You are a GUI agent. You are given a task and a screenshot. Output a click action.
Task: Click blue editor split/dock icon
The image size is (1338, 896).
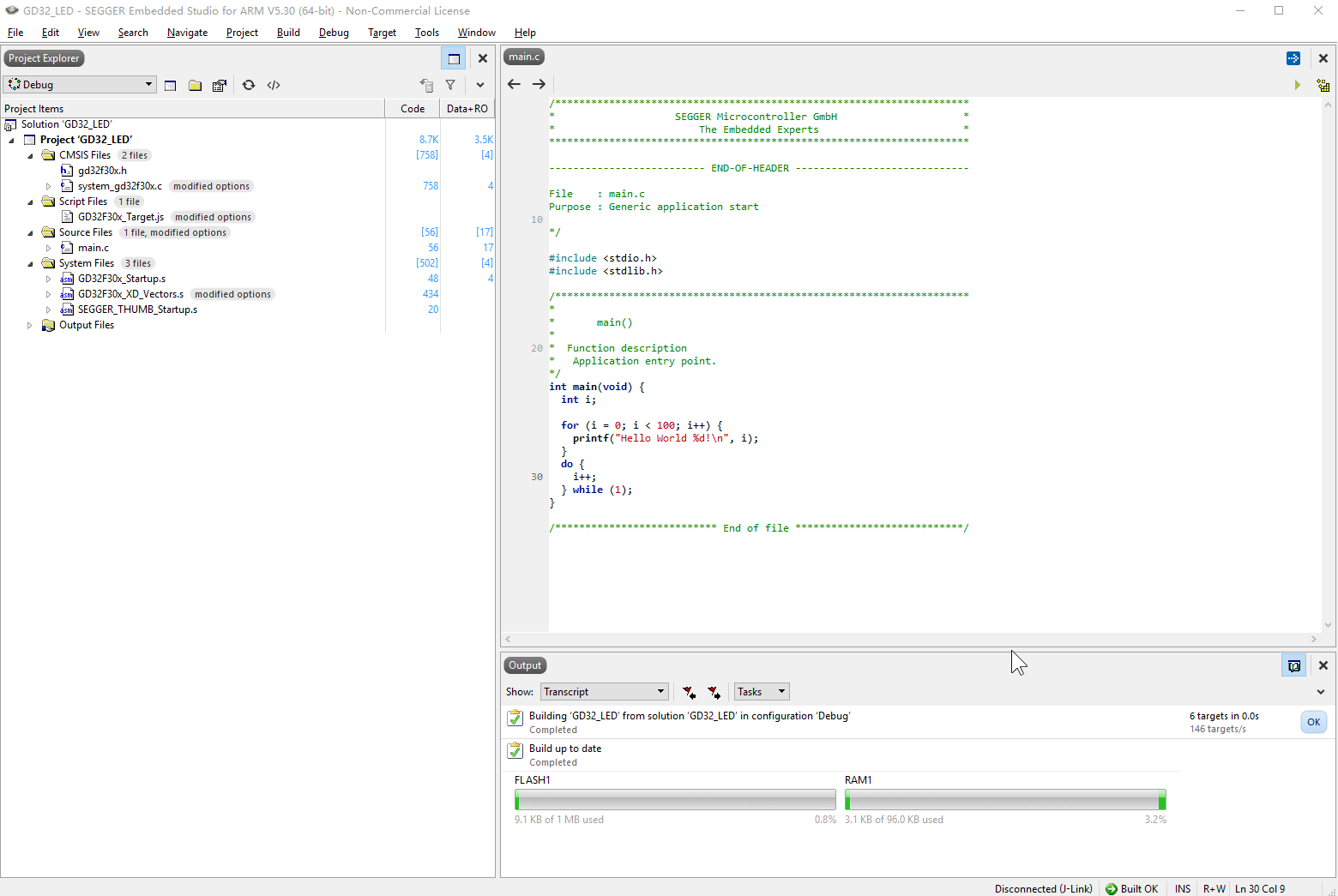[1293, 58]
